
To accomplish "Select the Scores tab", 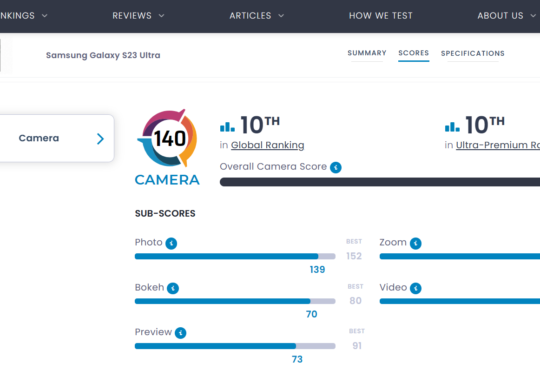I will click(414, 53).
